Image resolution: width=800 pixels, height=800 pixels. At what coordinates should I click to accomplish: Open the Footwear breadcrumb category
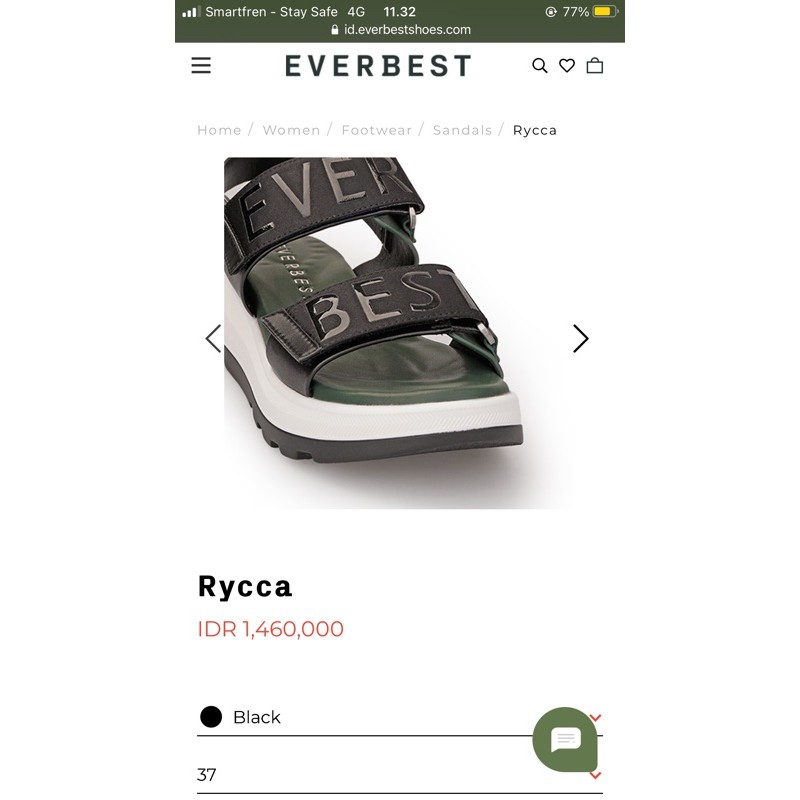tap(377, 131)
